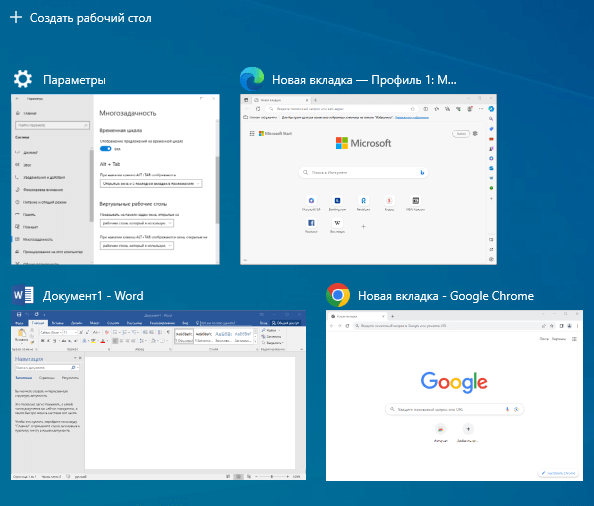
Task: Click the home icon in the Параметры sidebar
Action: tap(18, 113)
